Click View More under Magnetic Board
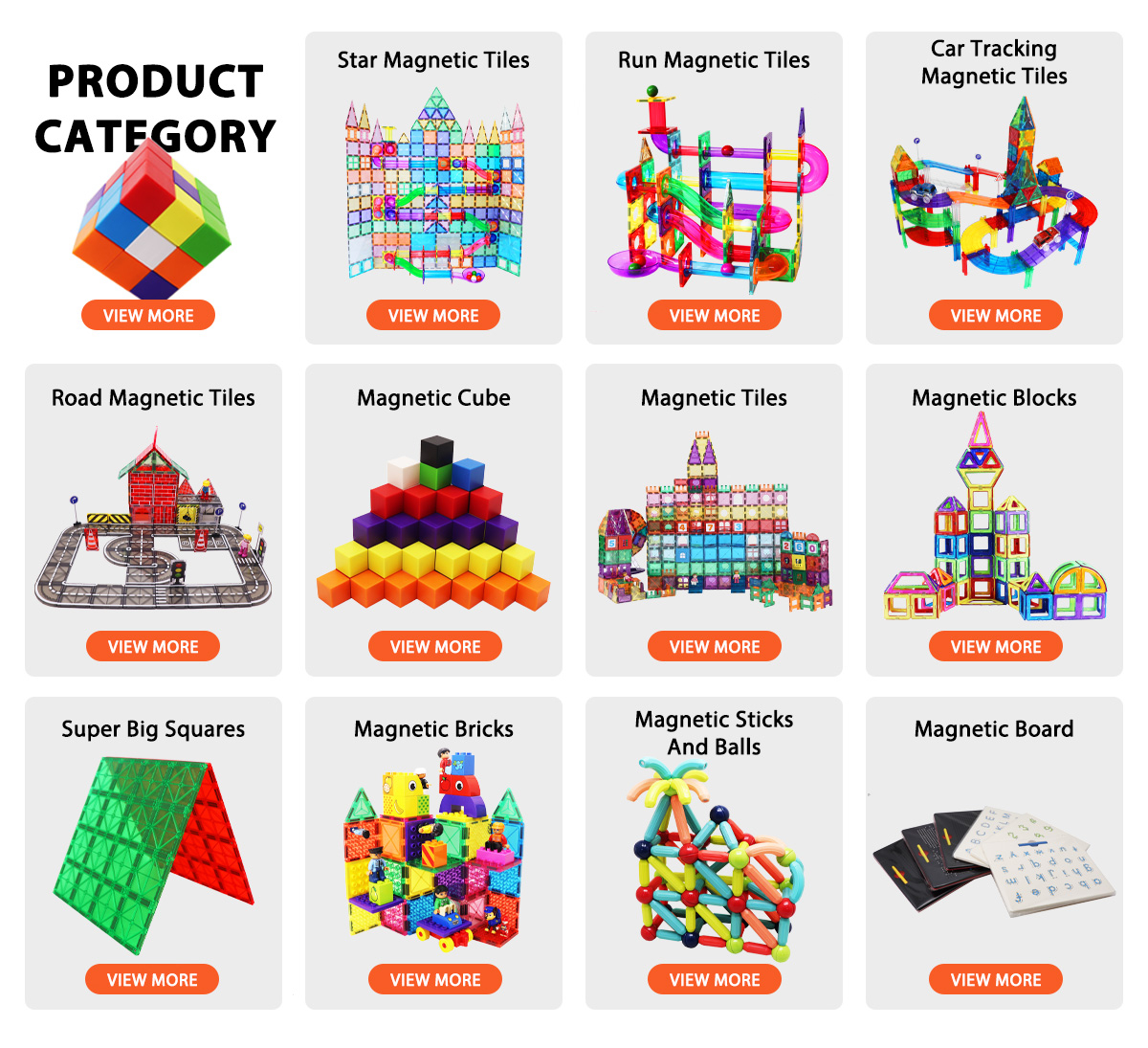Image resolution: width=1148 pixels, height=1048 pixels. tap(996, 979)
